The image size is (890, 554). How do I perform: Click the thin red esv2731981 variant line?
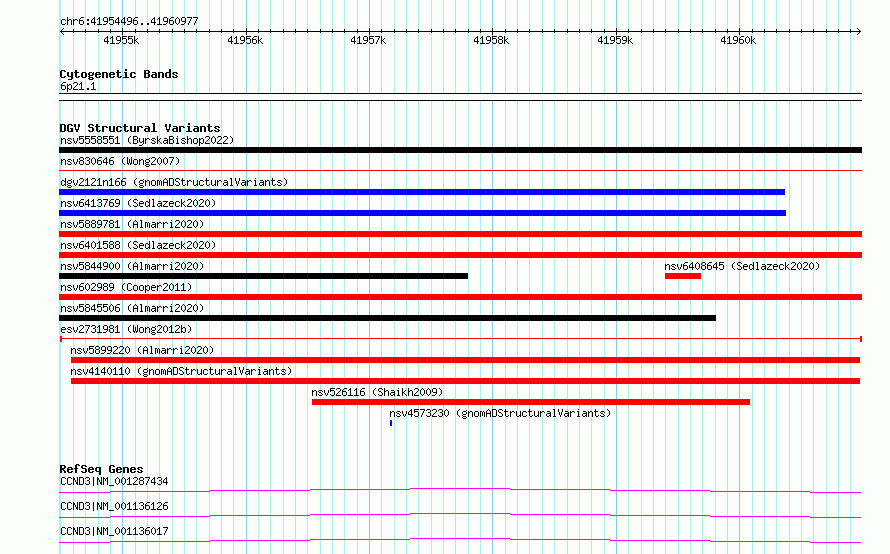(461, 339)
